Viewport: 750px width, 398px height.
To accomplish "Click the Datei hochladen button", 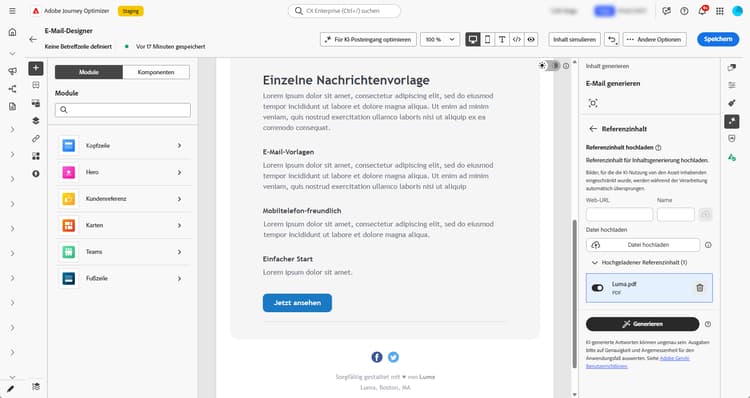I will coord(642,244).
